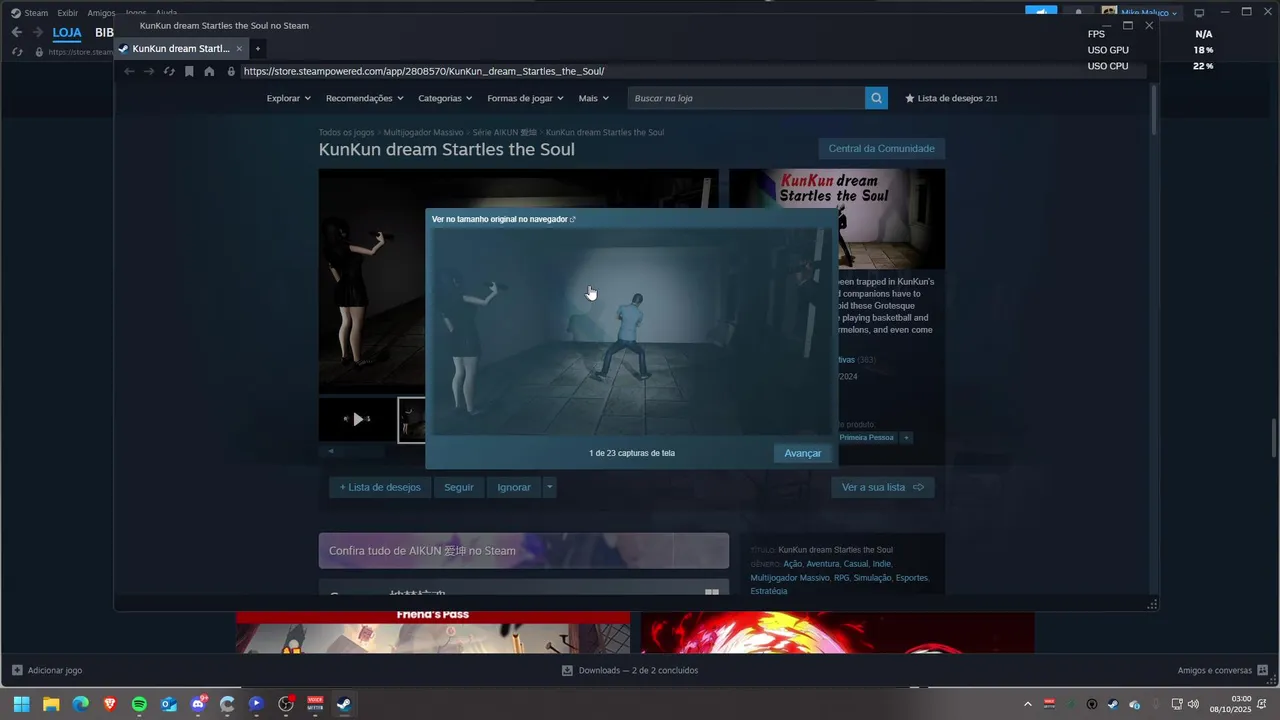Show hidden system tray icons
The height and width of the screenshot is (720, 1280).
[x=1029, y=704]
